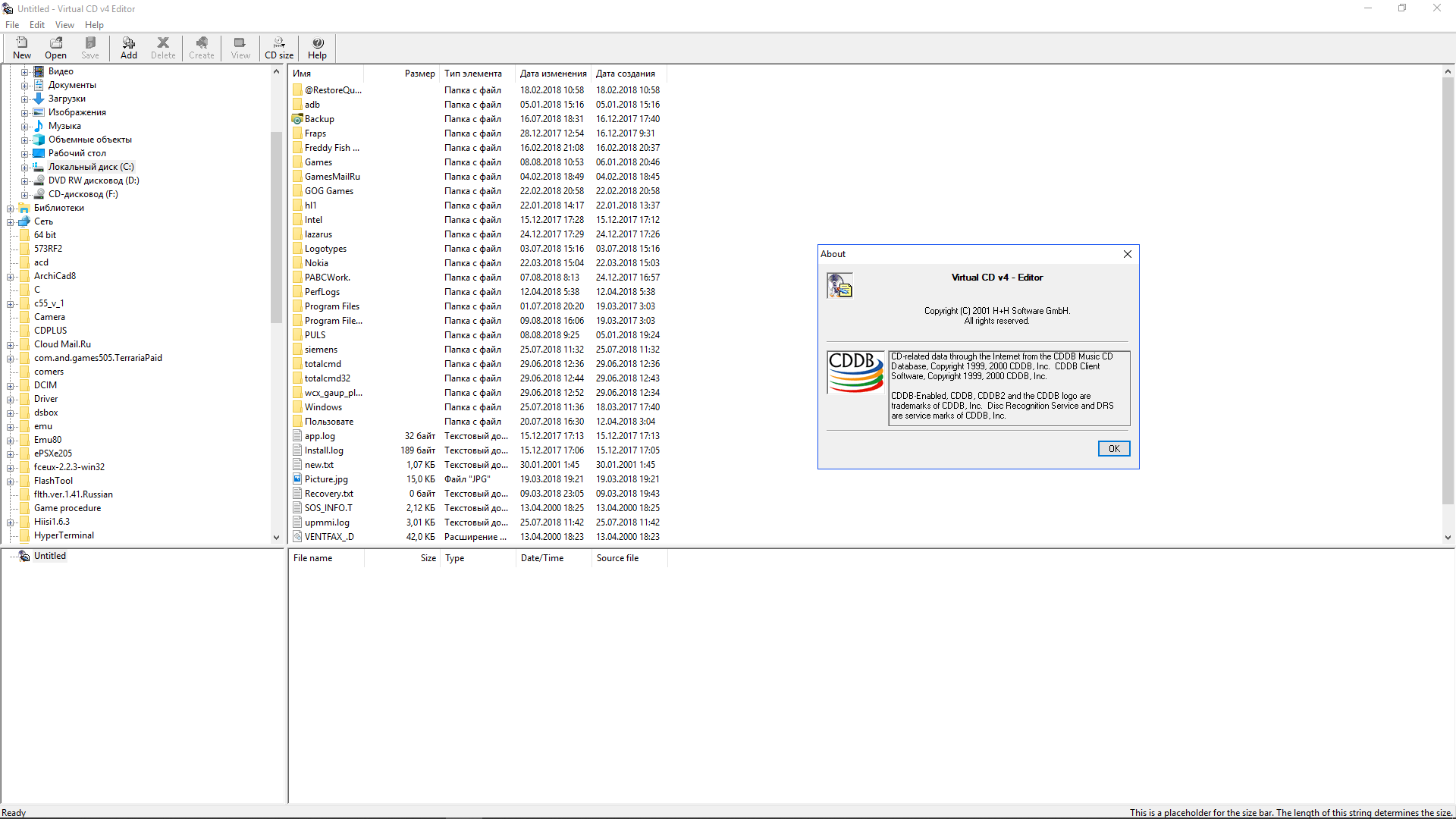The width and height of the screenshot is (1456, 819).
Task: Click the CD size toolbar icon
Action: tap(279, 43)
